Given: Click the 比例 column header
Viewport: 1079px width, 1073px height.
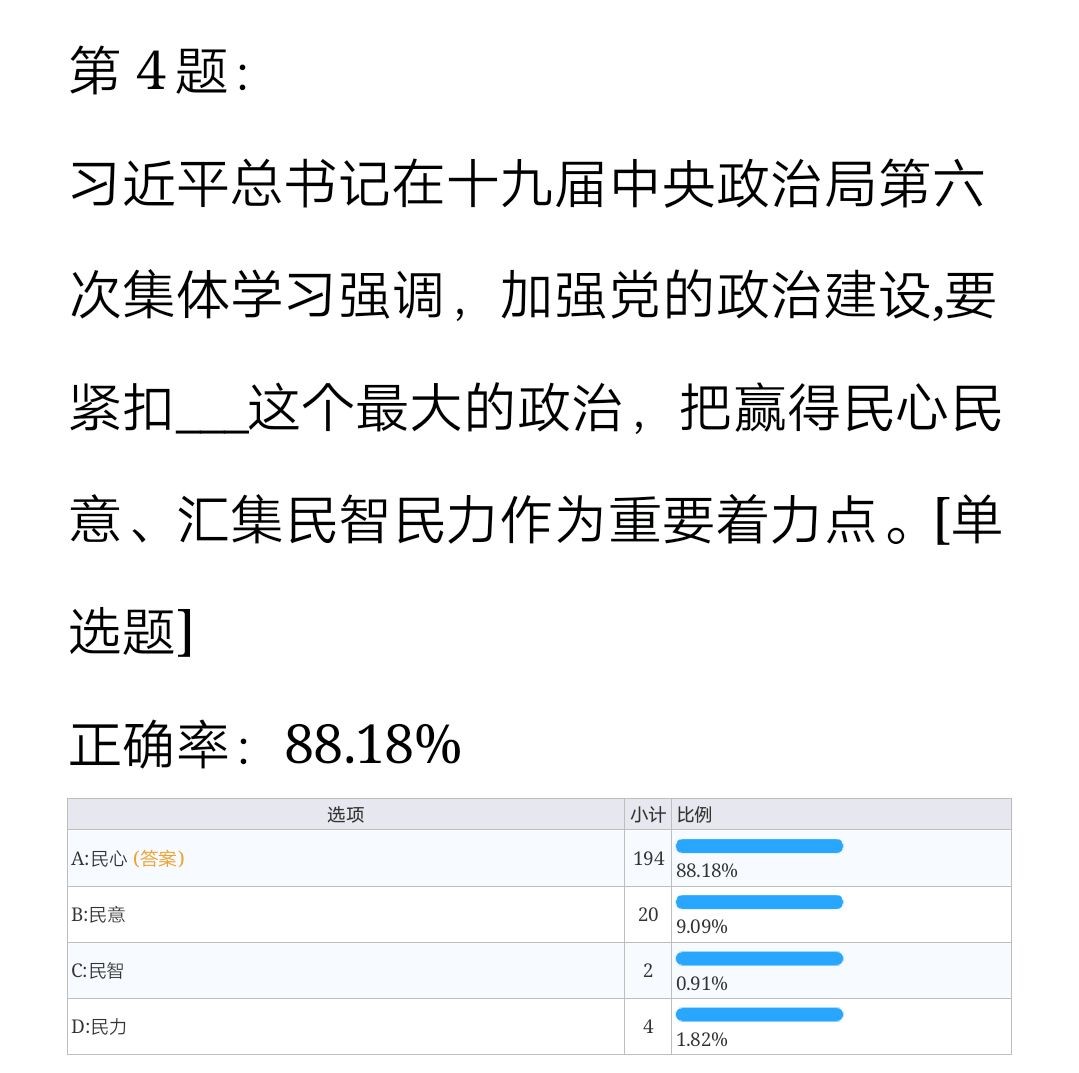Looking at the screenshot, I should tap(695, 814).
